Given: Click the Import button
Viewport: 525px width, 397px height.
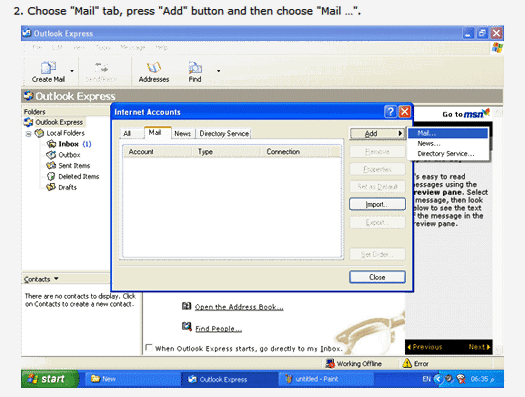Looking at the screenshot, I should pos(377,204).
